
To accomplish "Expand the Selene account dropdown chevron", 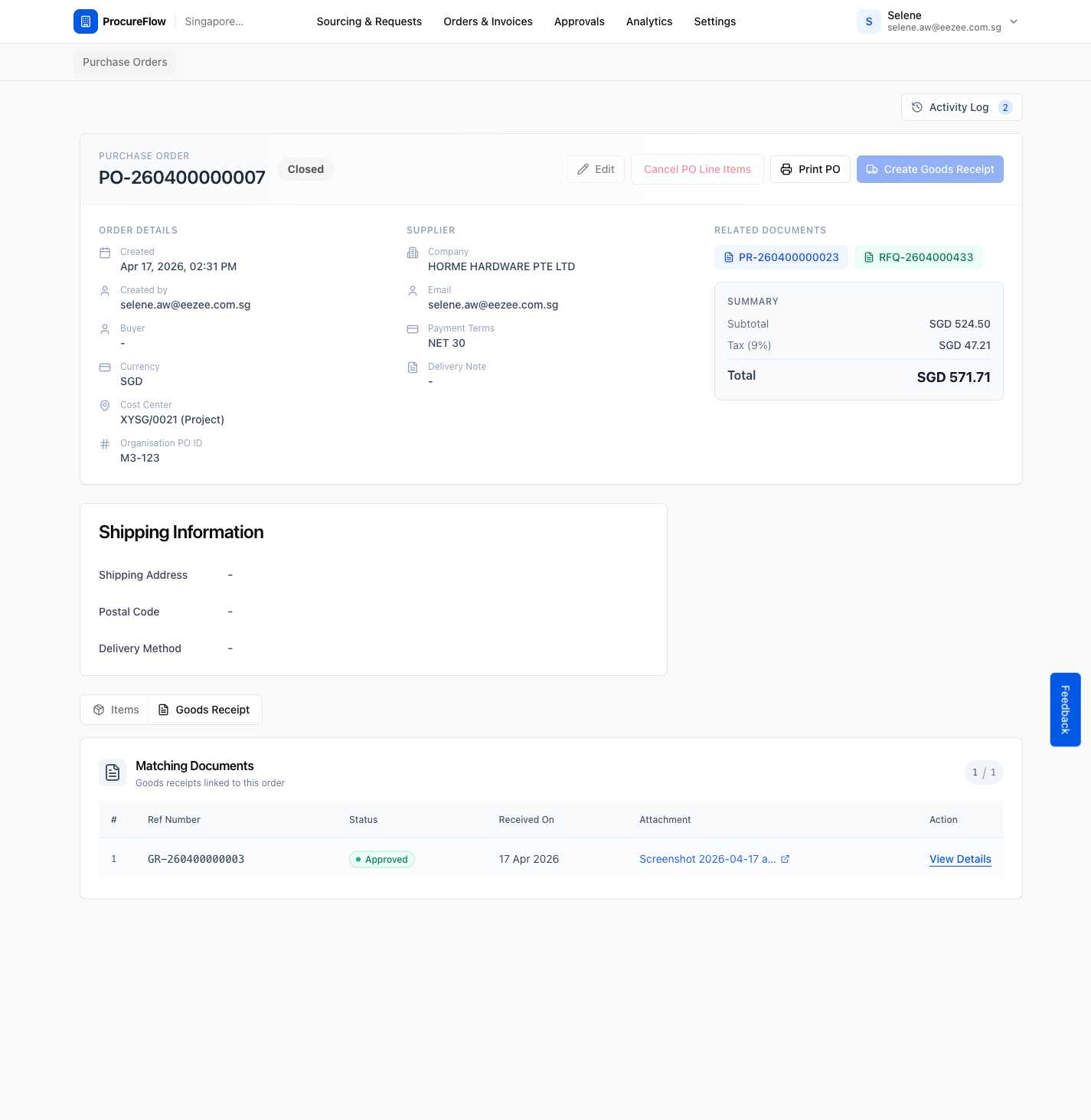I will [1014, 21].
